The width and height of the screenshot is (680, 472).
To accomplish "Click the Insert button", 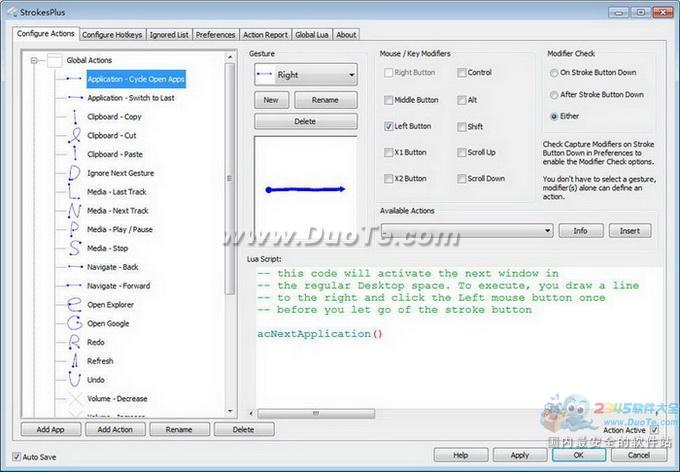I will 630,230.
